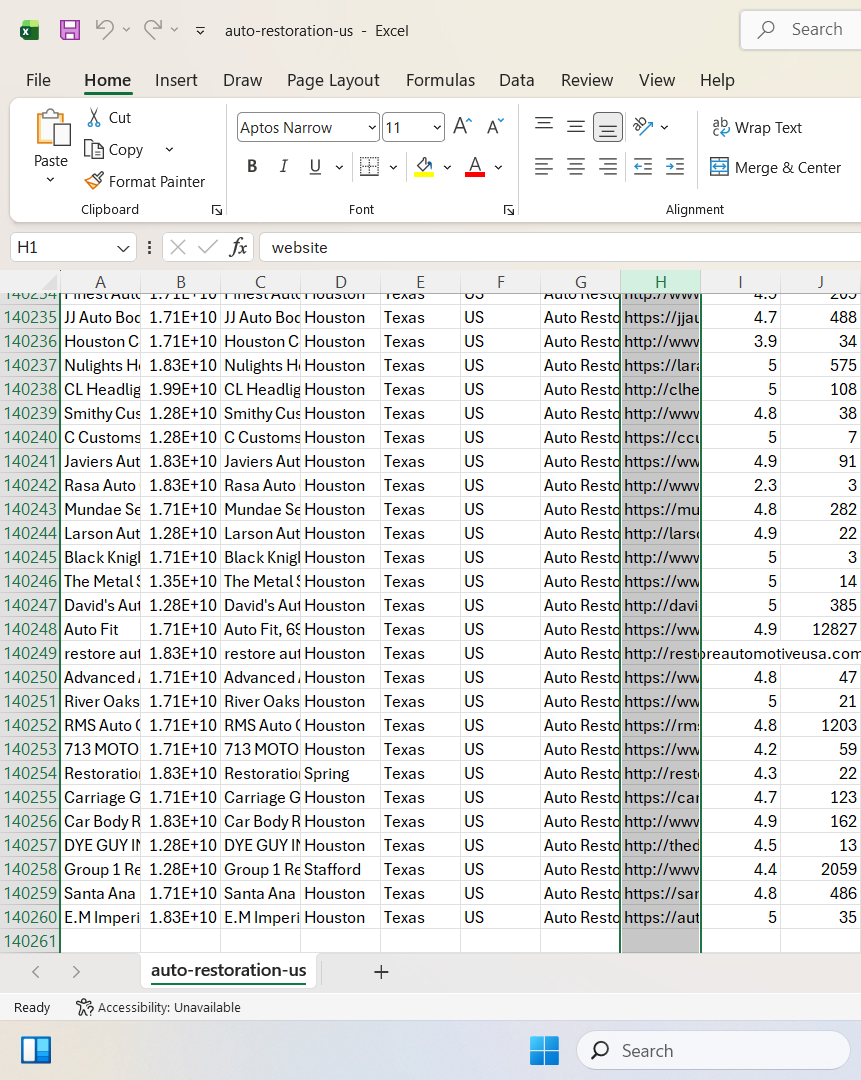Screen dimensions: 861x1080
Task: Select the auto-restoration-us sheet tab
Action: pos(229,970)
